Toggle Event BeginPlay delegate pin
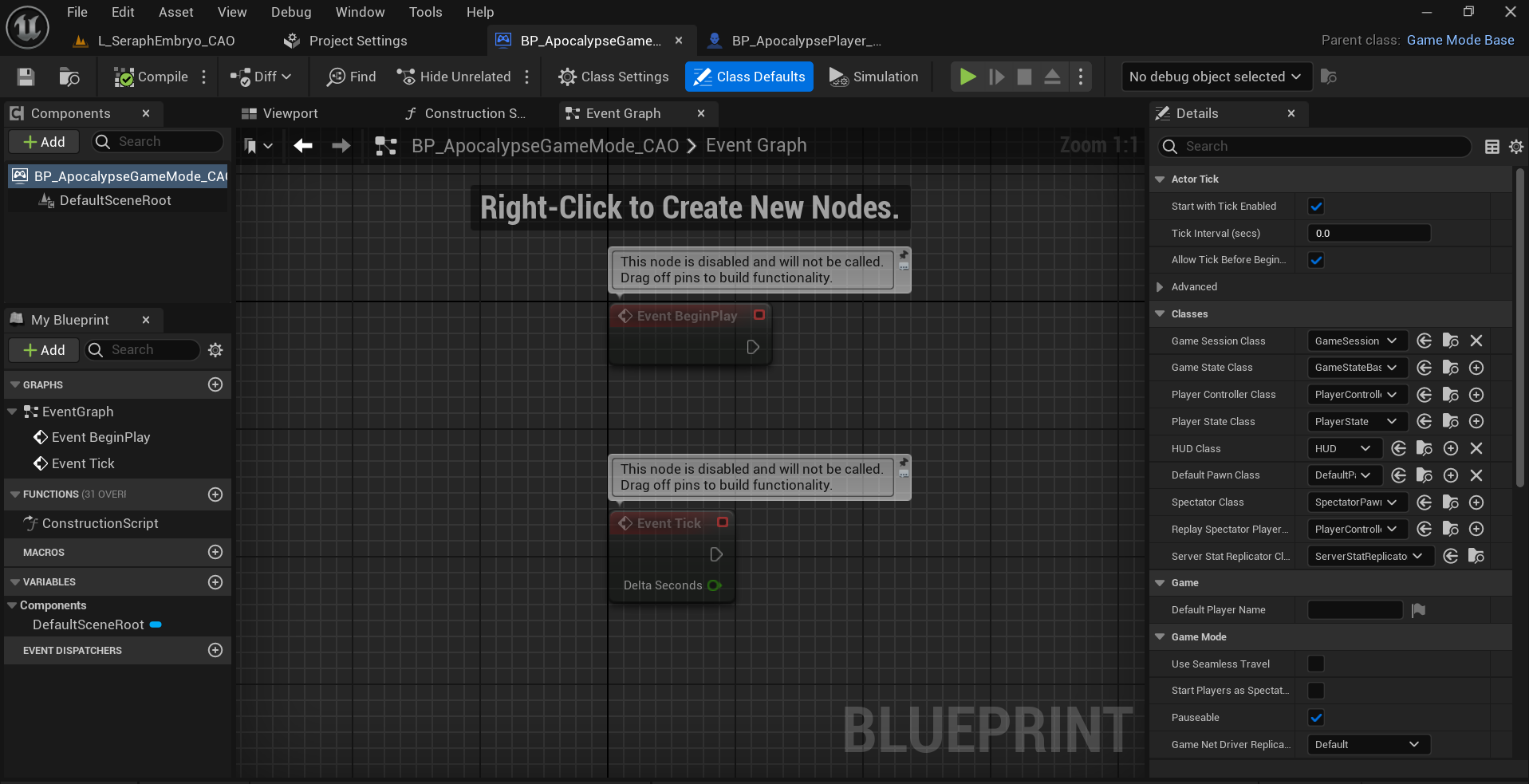 click(x=759, y=315)
